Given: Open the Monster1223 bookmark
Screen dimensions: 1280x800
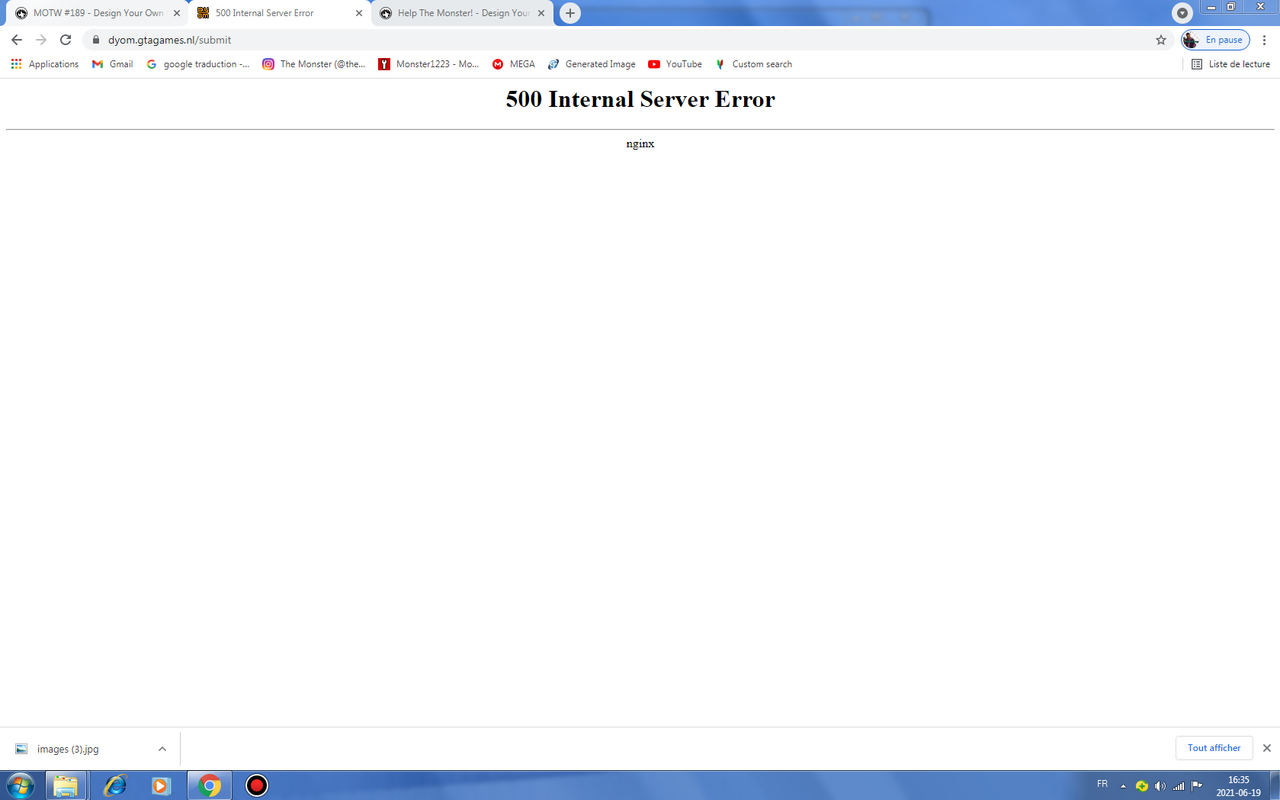Looking at the screenshot, I should point(429,64).
